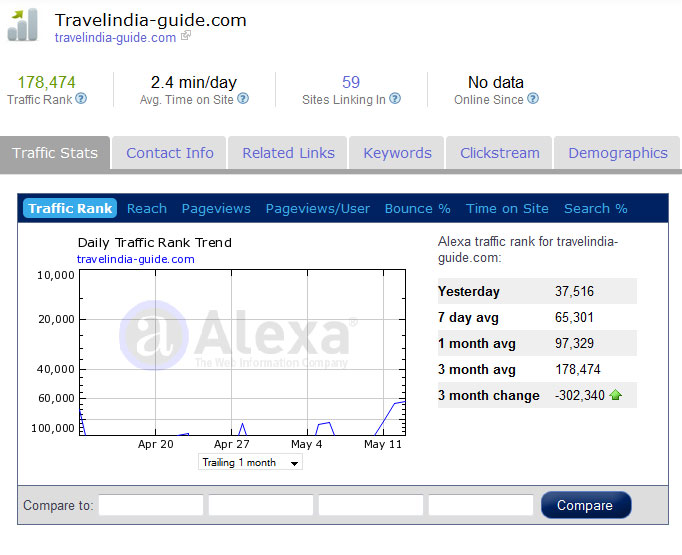Click the Compare button
This screenshot has height=555, width=682.
click(x=585, y=505)
